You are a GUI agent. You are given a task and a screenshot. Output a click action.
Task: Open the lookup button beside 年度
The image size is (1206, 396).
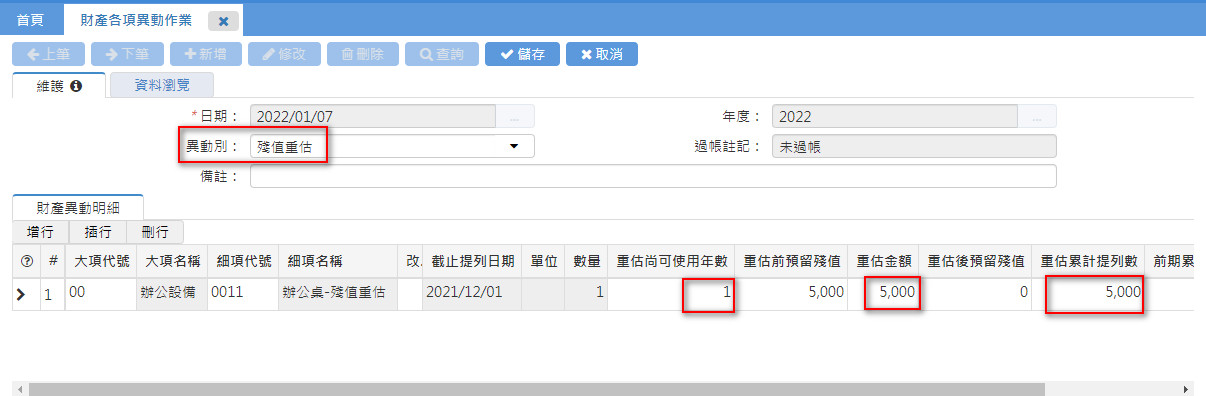[x=1038, y=116]
